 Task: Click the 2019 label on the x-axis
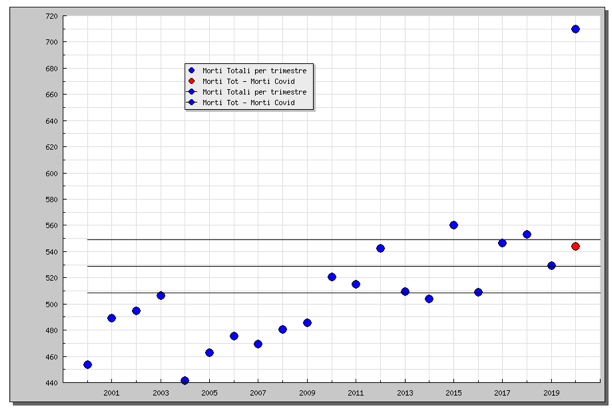(x=551, y=394)
